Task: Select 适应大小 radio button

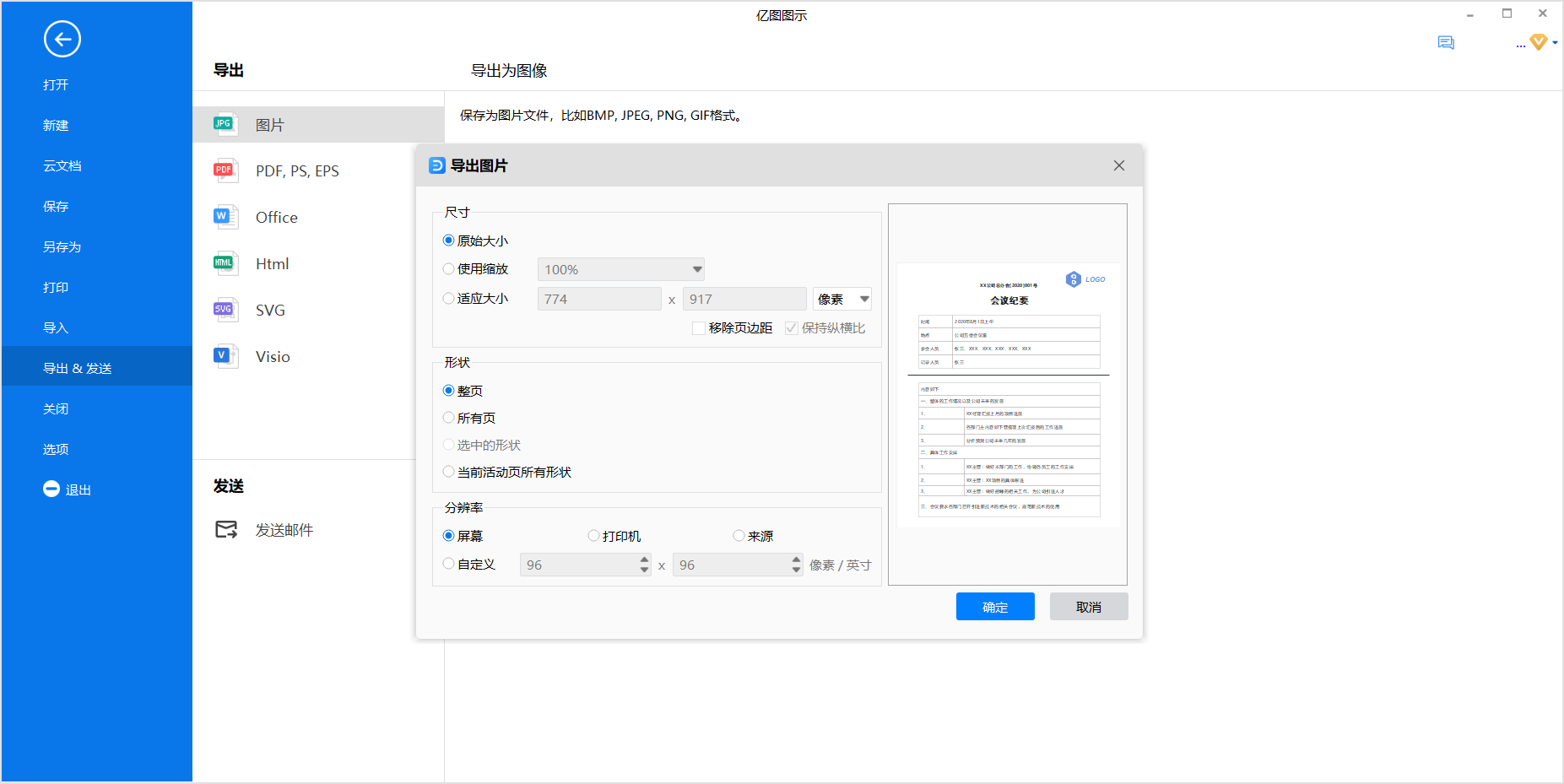Action: coord(449,299)
